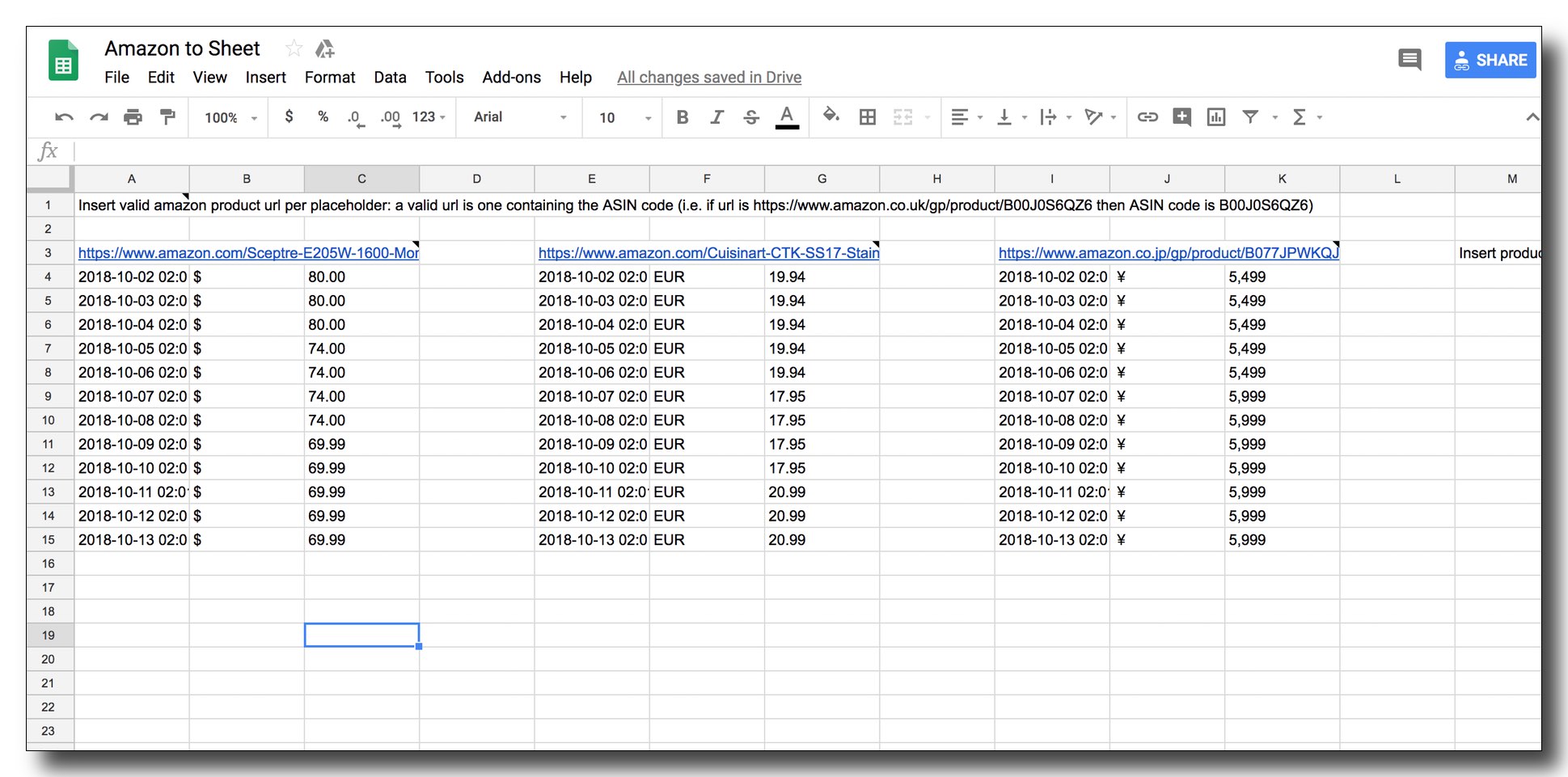Open the amazon.co.jp B077JPWKQJ link
Viewport: 1568px width, 777px height.
click(1169, 253)
